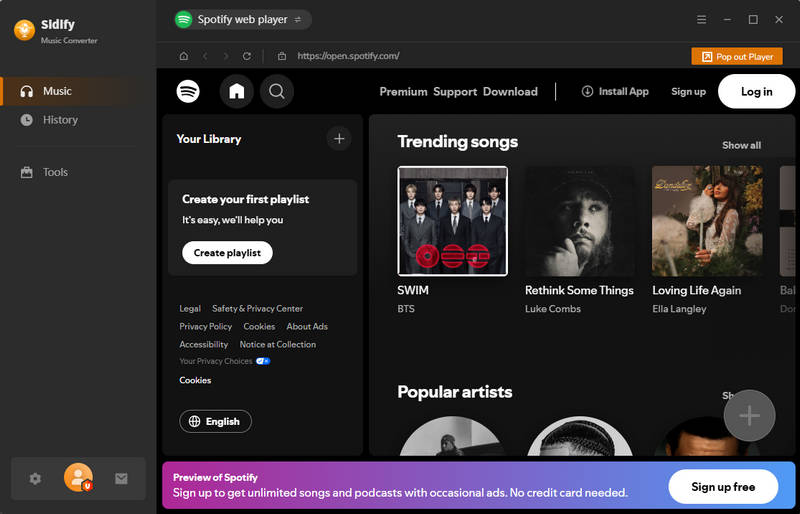Select second popular artist with braids thumbnail
This screenshot has width=800, height=514.
(580, 436)
